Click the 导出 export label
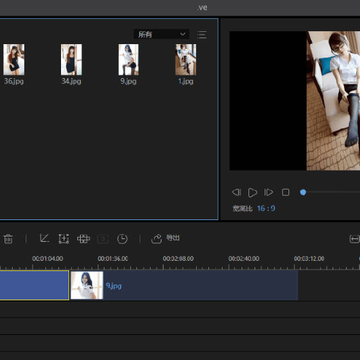 (x=173, y=238)
